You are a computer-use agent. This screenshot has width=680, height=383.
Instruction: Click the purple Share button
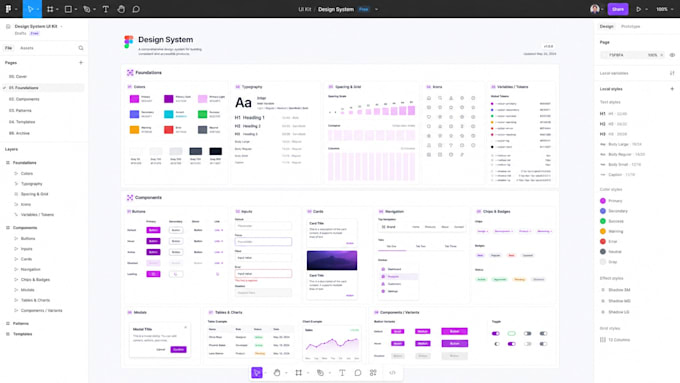(x=618, y=9)
